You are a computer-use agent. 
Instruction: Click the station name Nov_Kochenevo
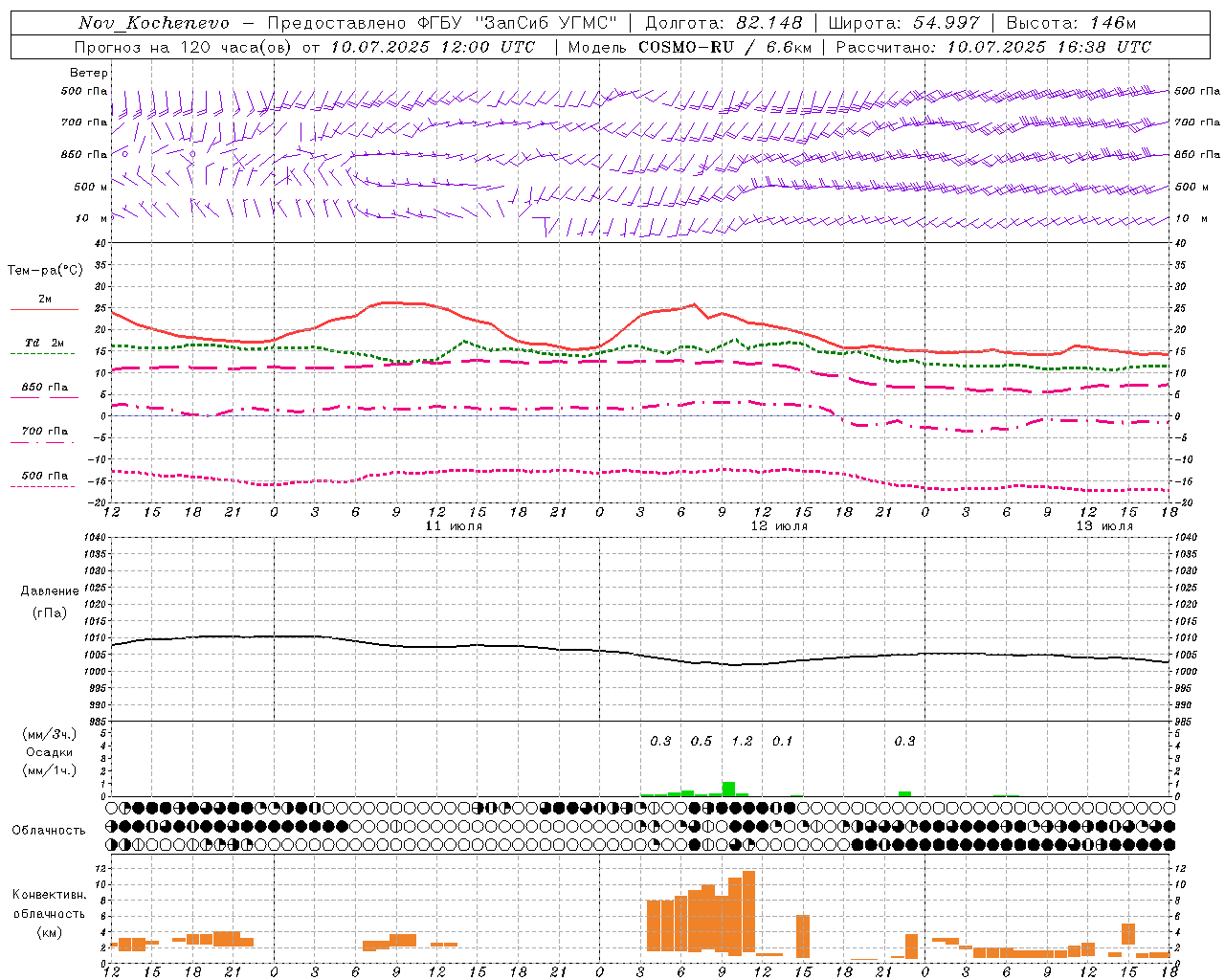pos(154,23)
